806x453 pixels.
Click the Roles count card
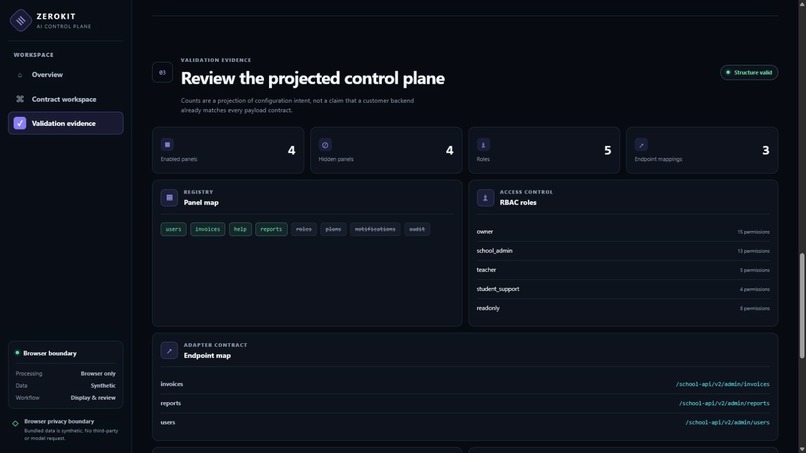pyautogui.click(x=544, y=150)
